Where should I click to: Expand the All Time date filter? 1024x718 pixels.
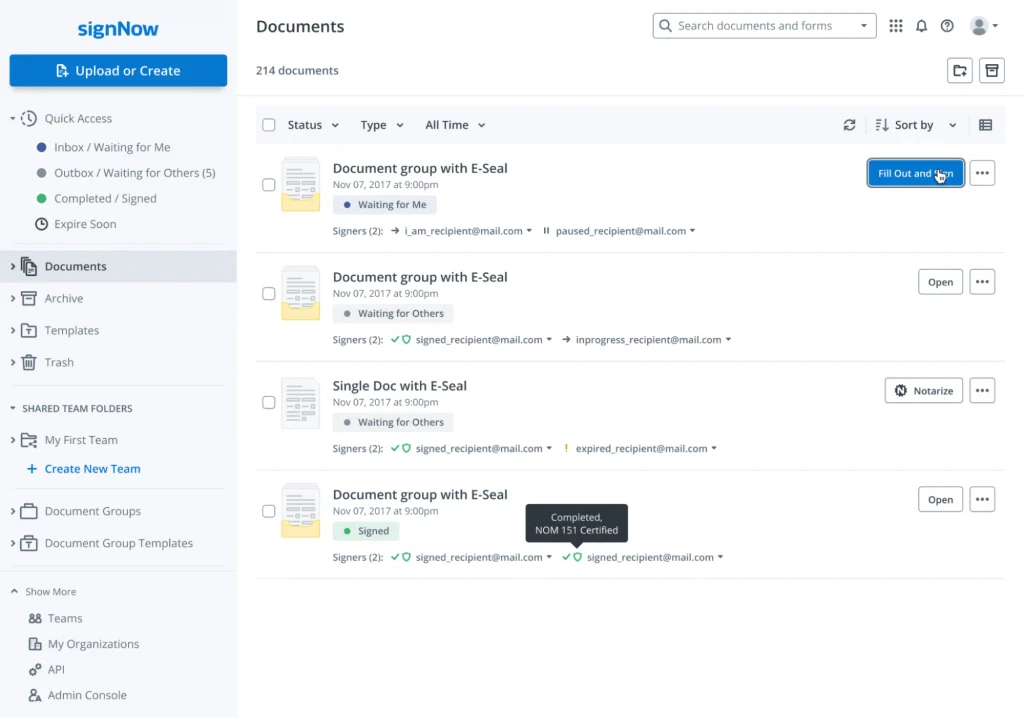[455, 125]
